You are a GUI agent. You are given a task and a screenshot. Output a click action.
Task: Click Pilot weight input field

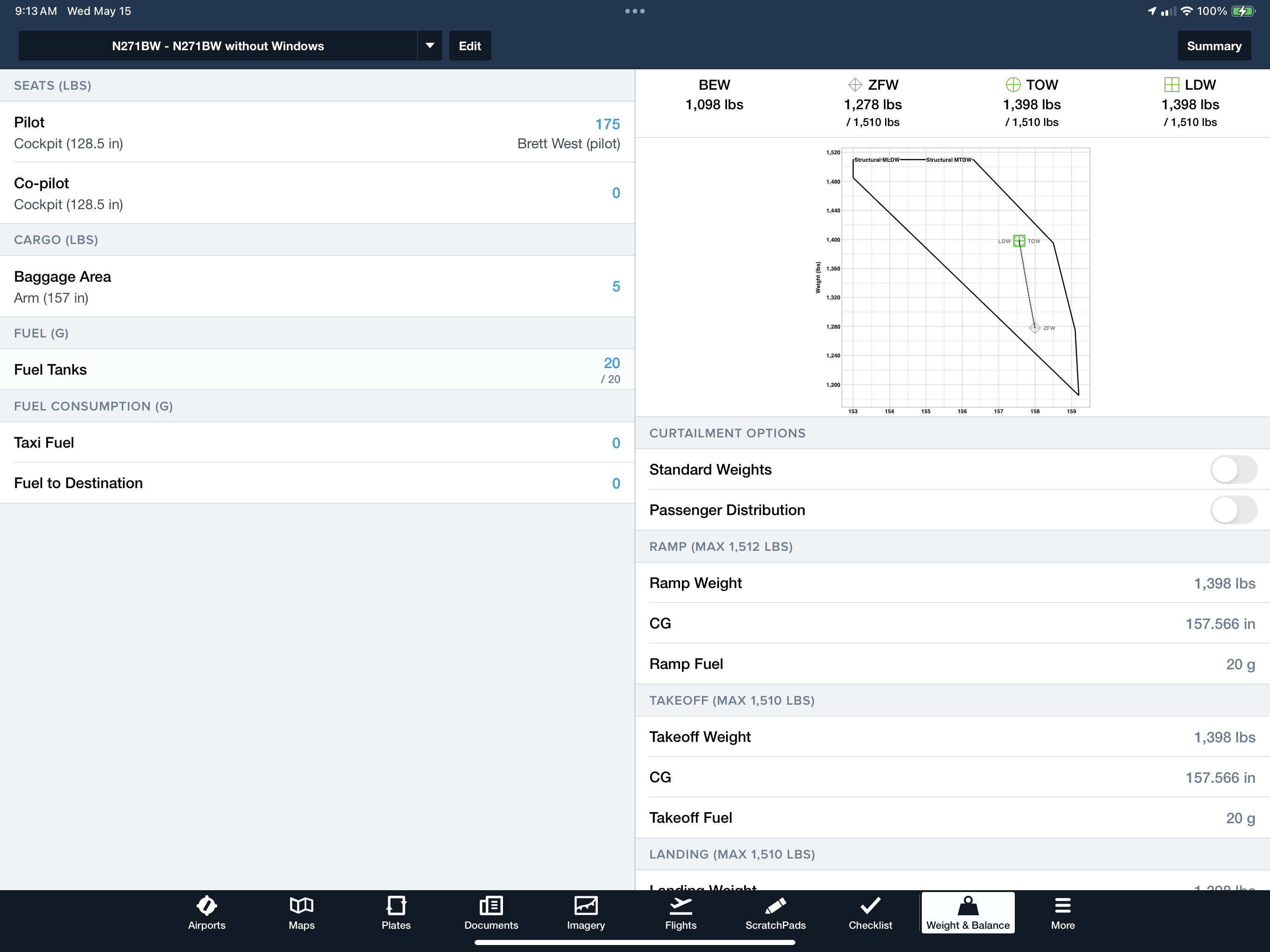coord(608,124)
